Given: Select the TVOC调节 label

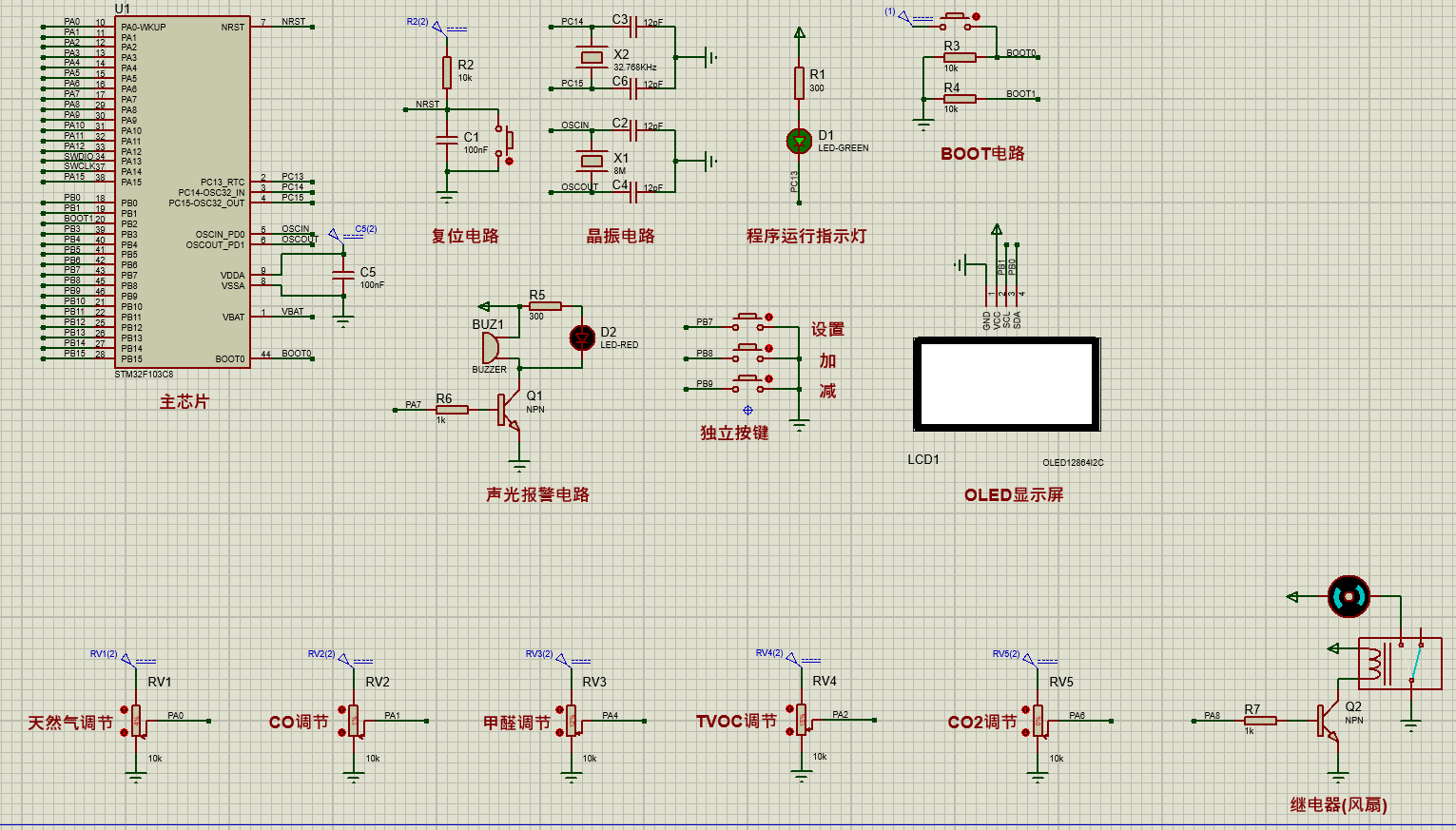Looking at the screenshot, I should click(x=736, y=721).
